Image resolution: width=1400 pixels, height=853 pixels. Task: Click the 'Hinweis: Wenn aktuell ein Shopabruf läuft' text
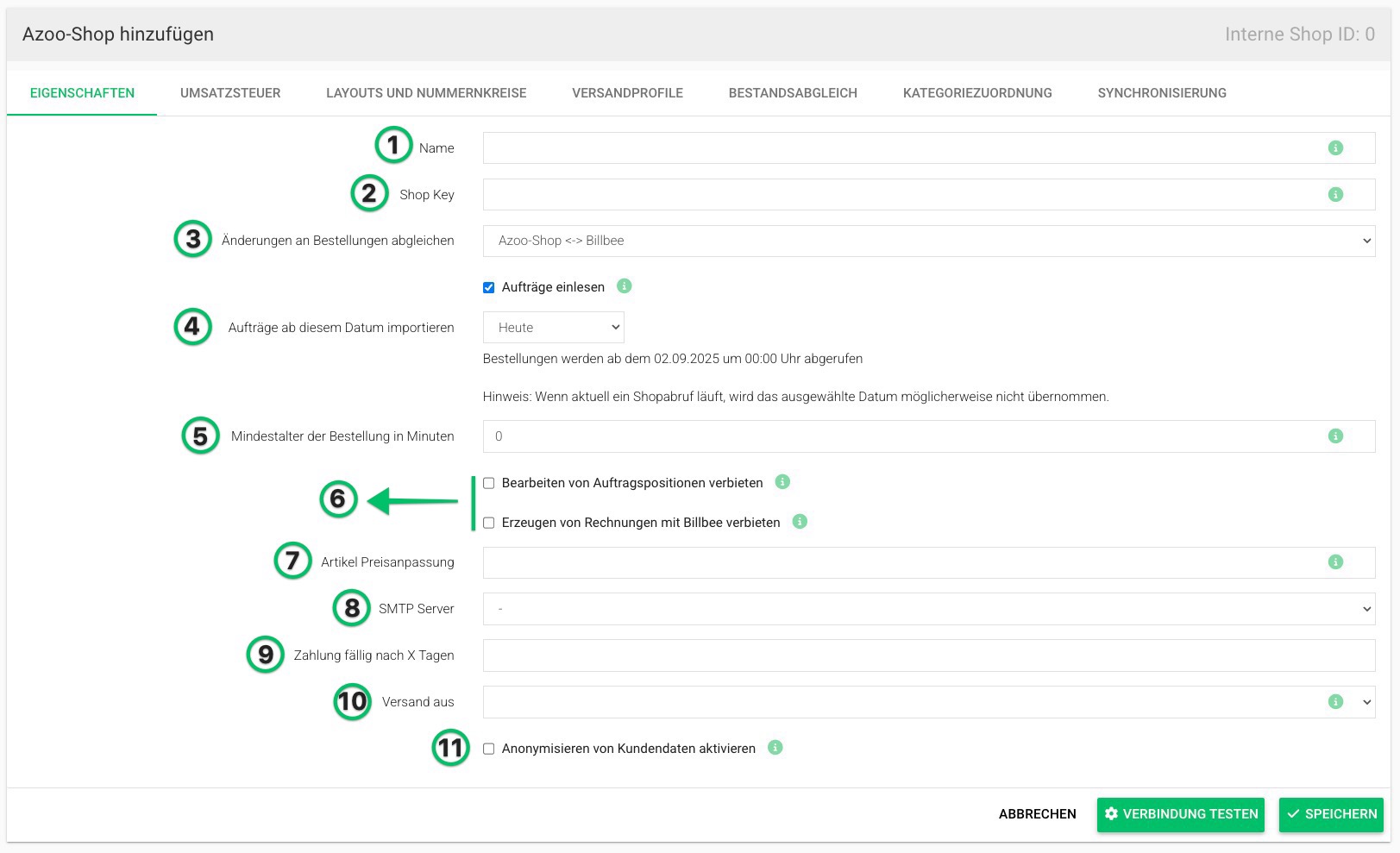point(796,397)
